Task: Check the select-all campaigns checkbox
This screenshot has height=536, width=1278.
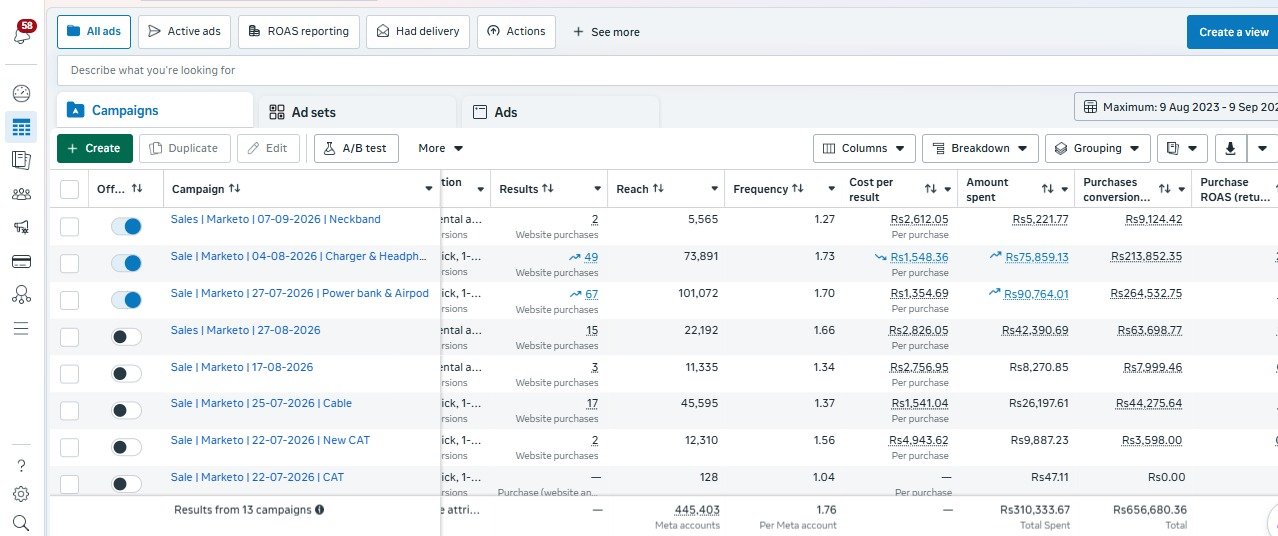Action: tap(69, 189)
